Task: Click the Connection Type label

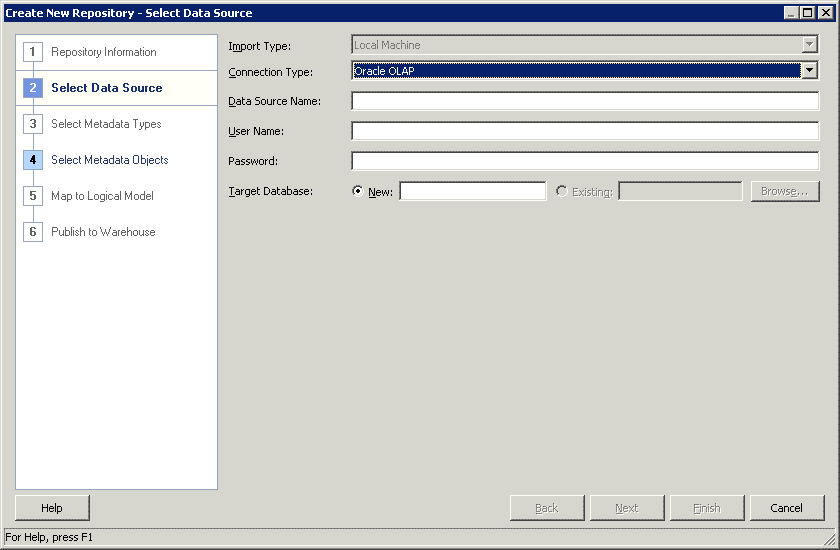Action: coord(271,72)
